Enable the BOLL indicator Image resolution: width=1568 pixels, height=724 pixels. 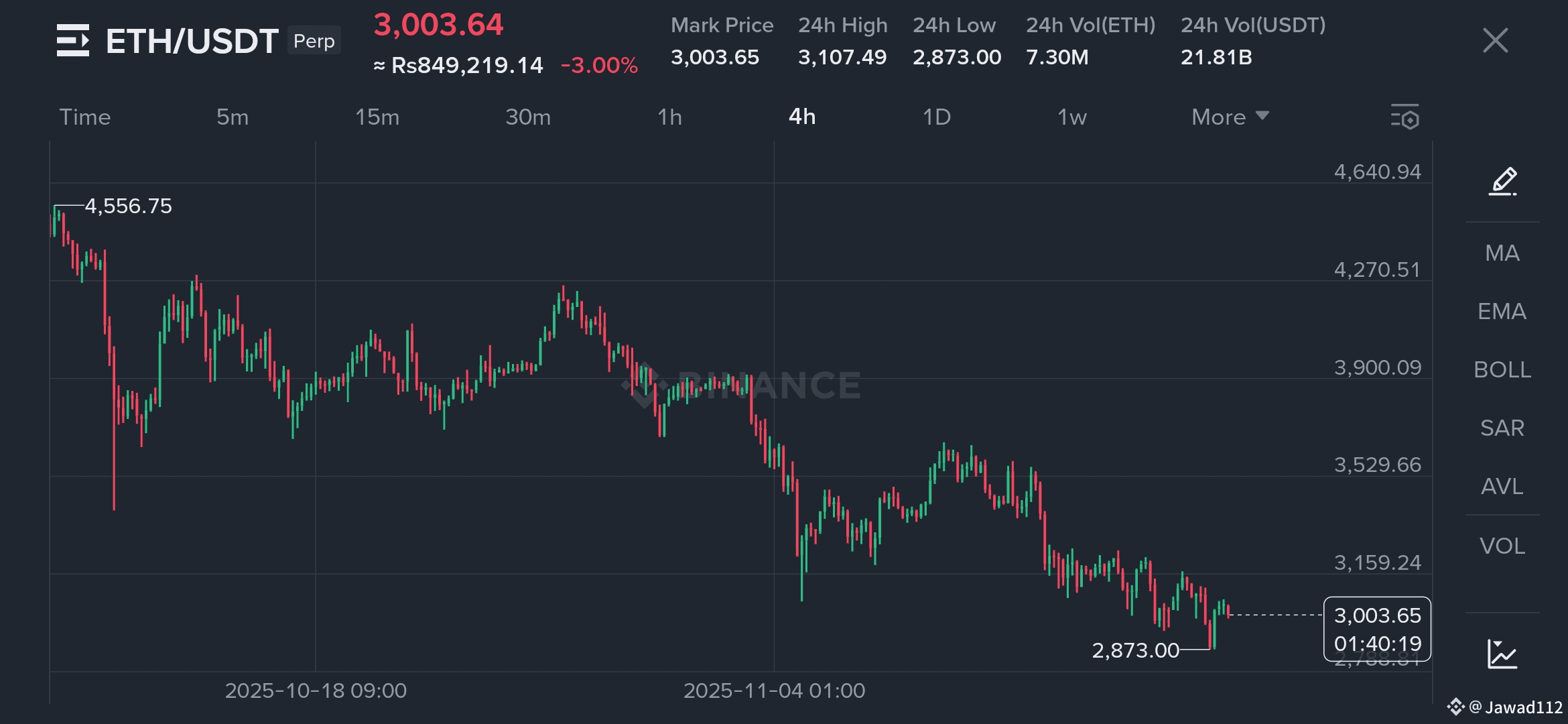tap(1502, 370)
